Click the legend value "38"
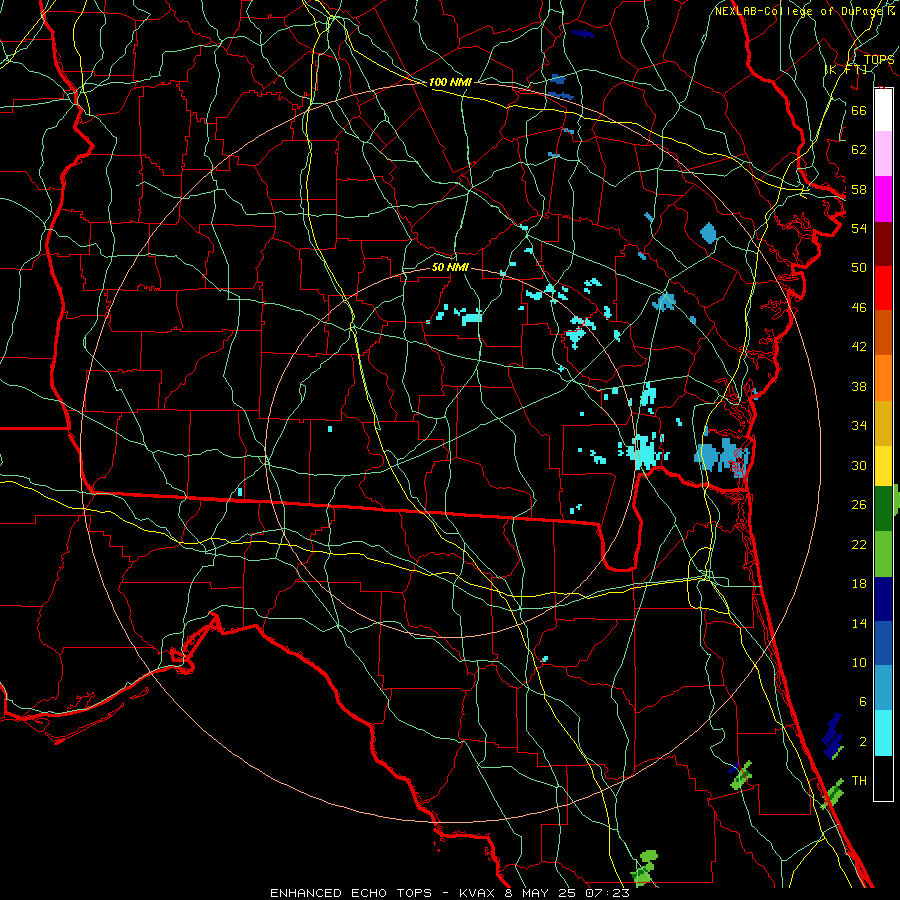 pyautogui.click(x=859, y=386)
